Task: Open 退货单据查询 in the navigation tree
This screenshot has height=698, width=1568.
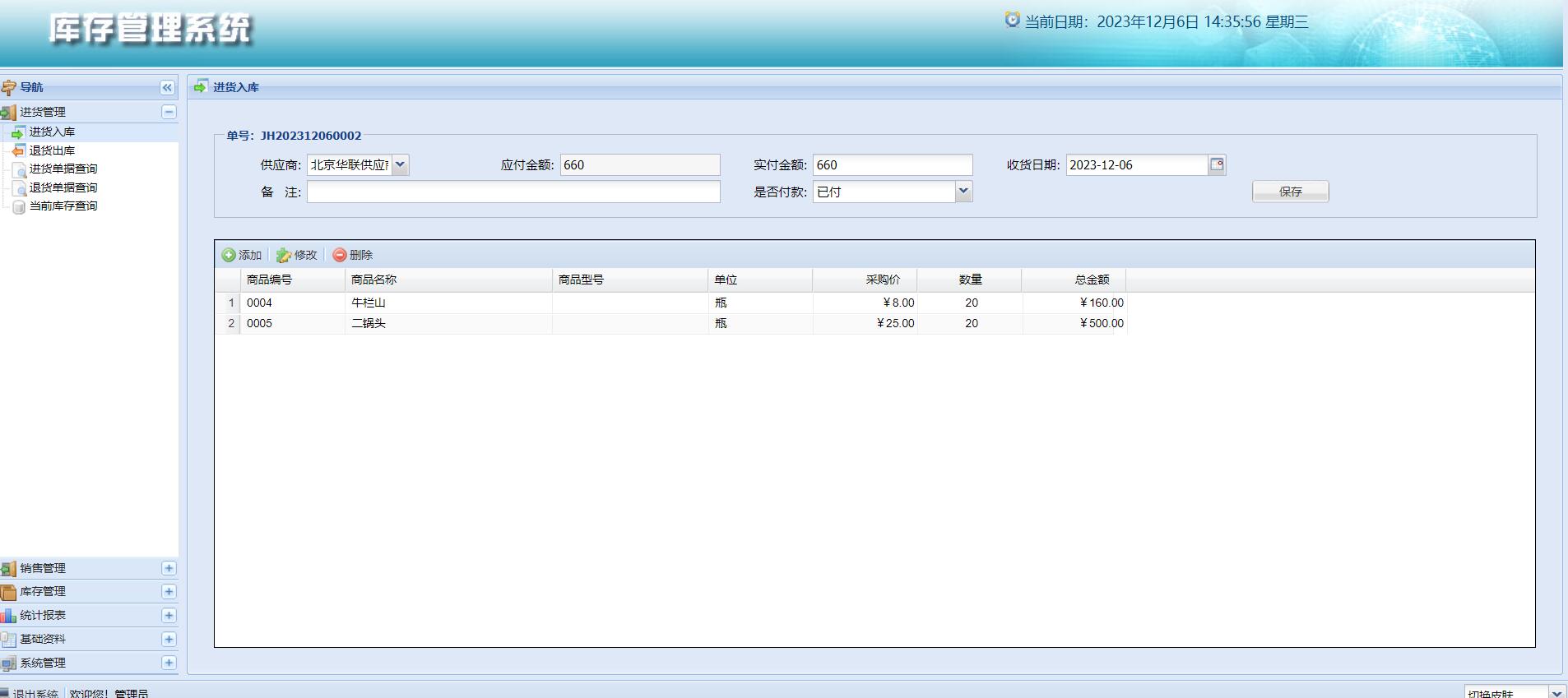Action: click(63, 187)
